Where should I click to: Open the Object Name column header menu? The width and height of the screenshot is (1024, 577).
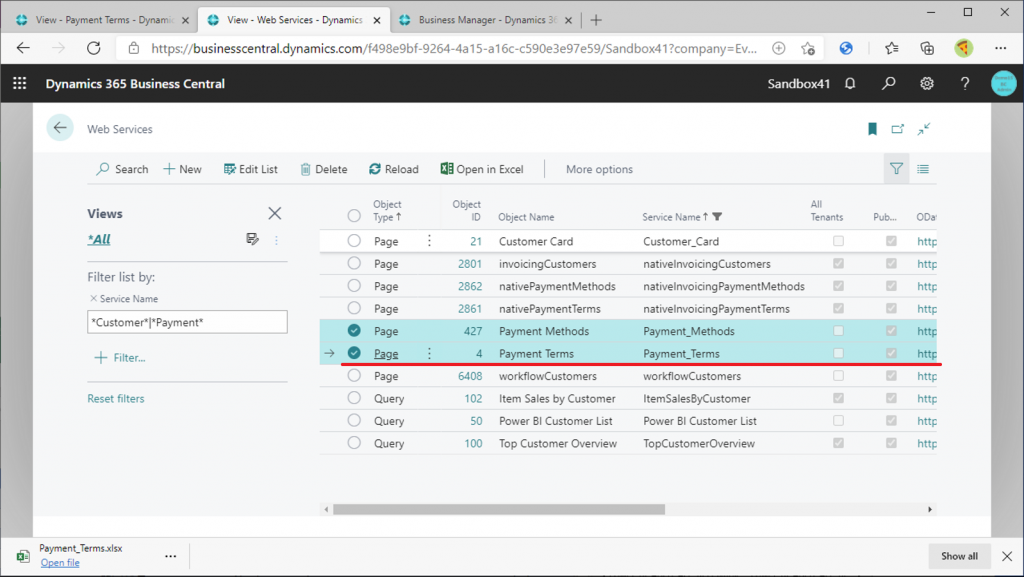coord(526,217)
